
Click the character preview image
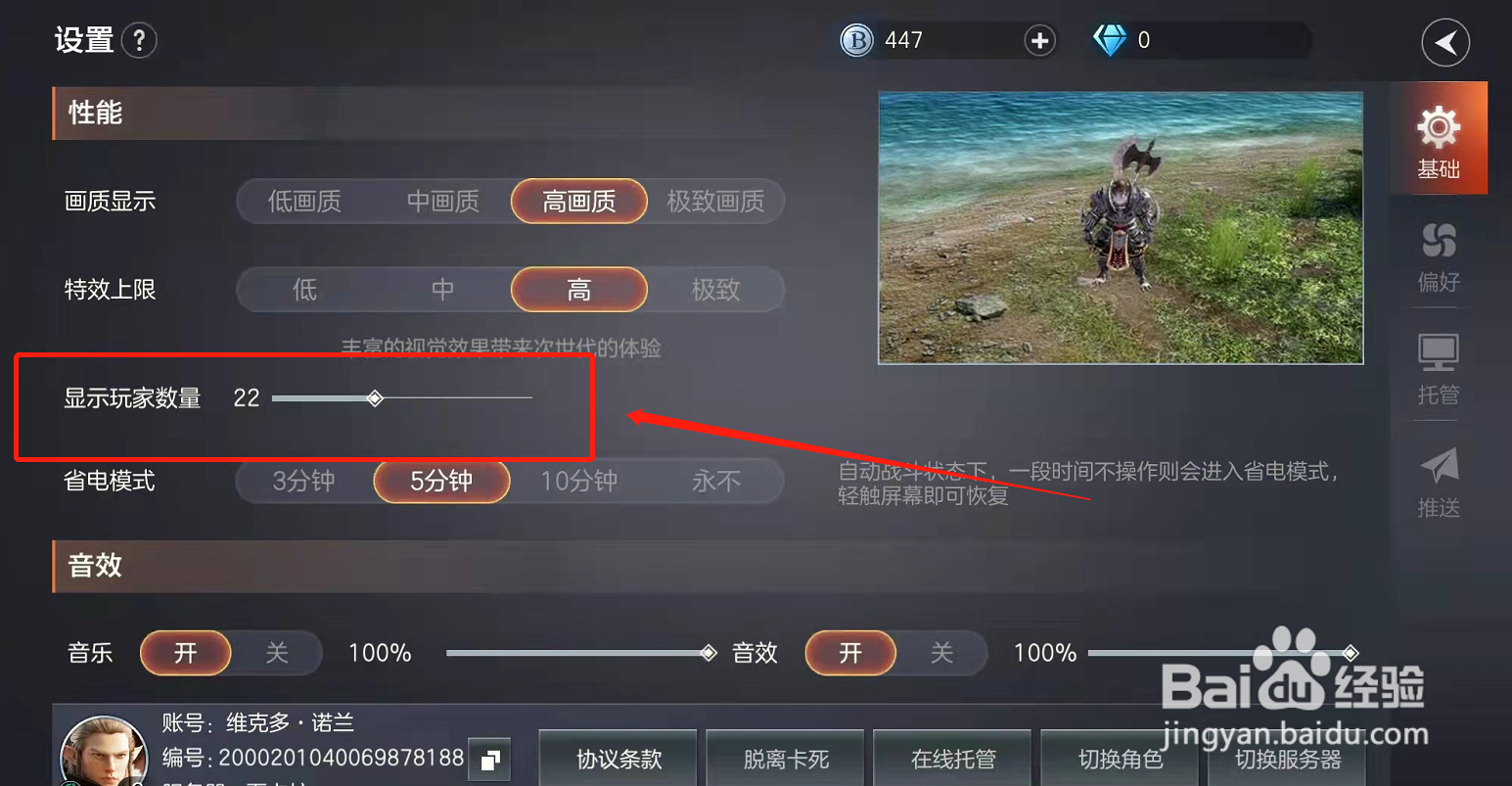click(x=1121, y=228)
